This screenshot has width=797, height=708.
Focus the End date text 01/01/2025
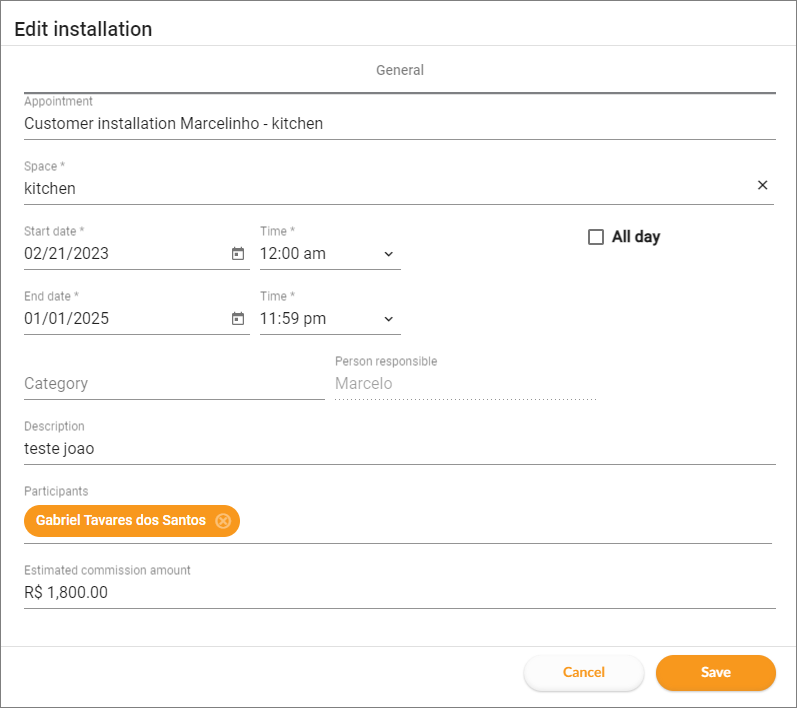120,319
